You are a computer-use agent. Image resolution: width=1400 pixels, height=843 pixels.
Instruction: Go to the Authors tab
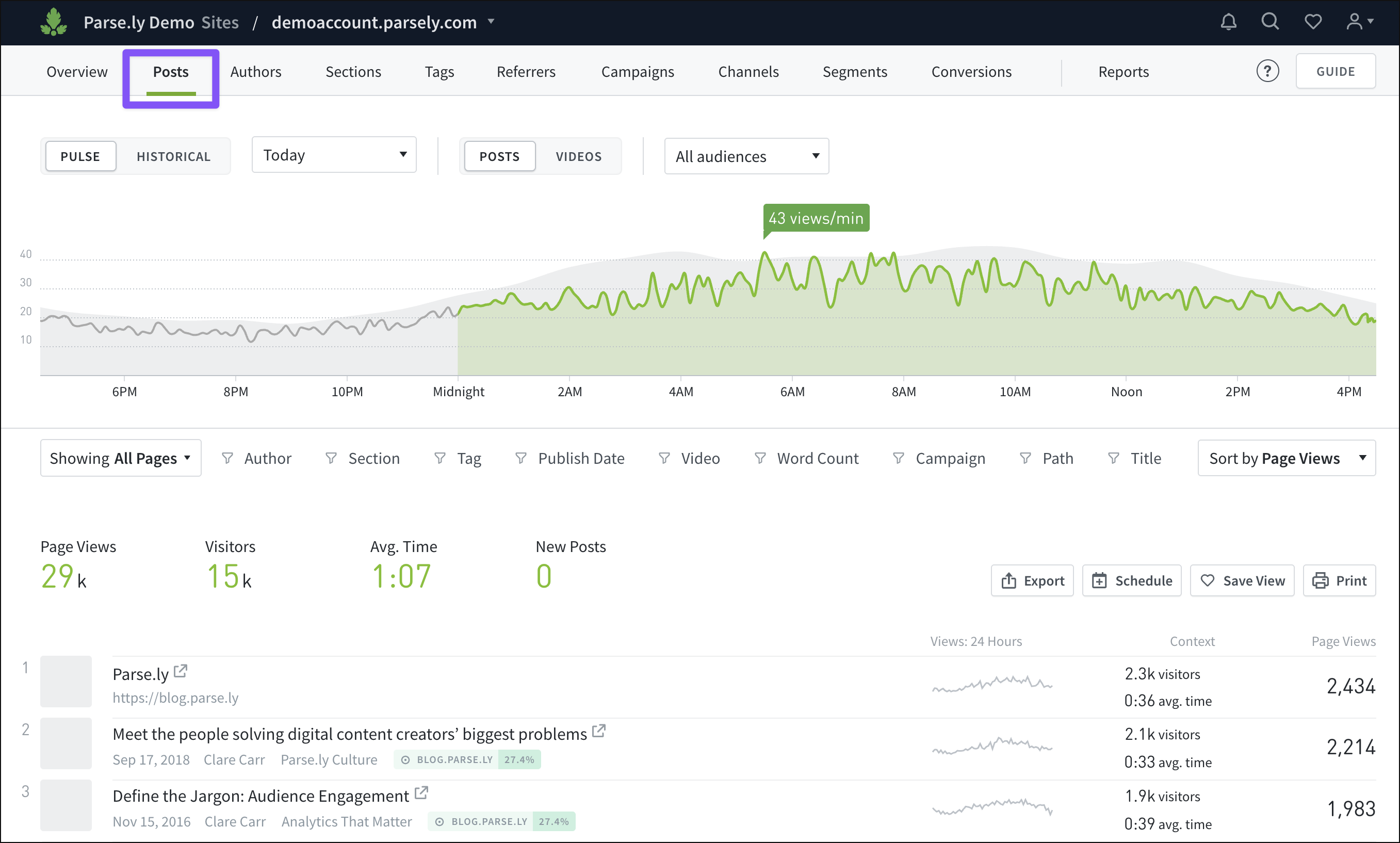[x=255, y=72]
